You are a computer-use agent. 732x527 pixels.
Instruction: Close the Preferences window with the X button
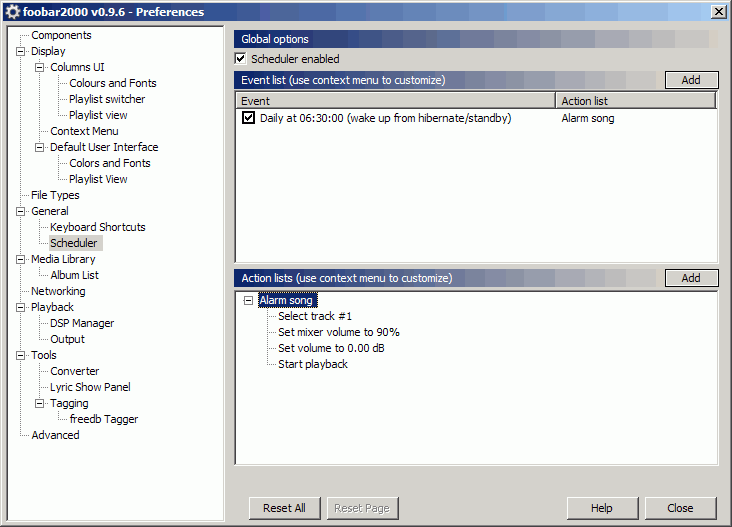coord(719,12)
